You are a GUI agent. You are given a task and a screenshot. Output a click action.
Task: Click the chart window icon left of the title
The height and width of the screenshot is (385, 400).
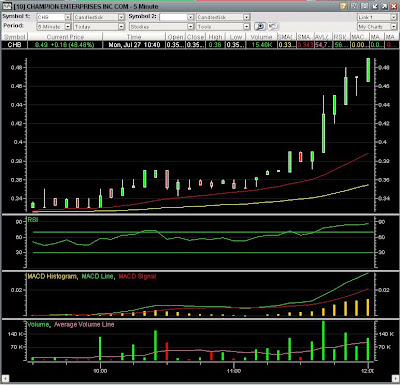7,6
